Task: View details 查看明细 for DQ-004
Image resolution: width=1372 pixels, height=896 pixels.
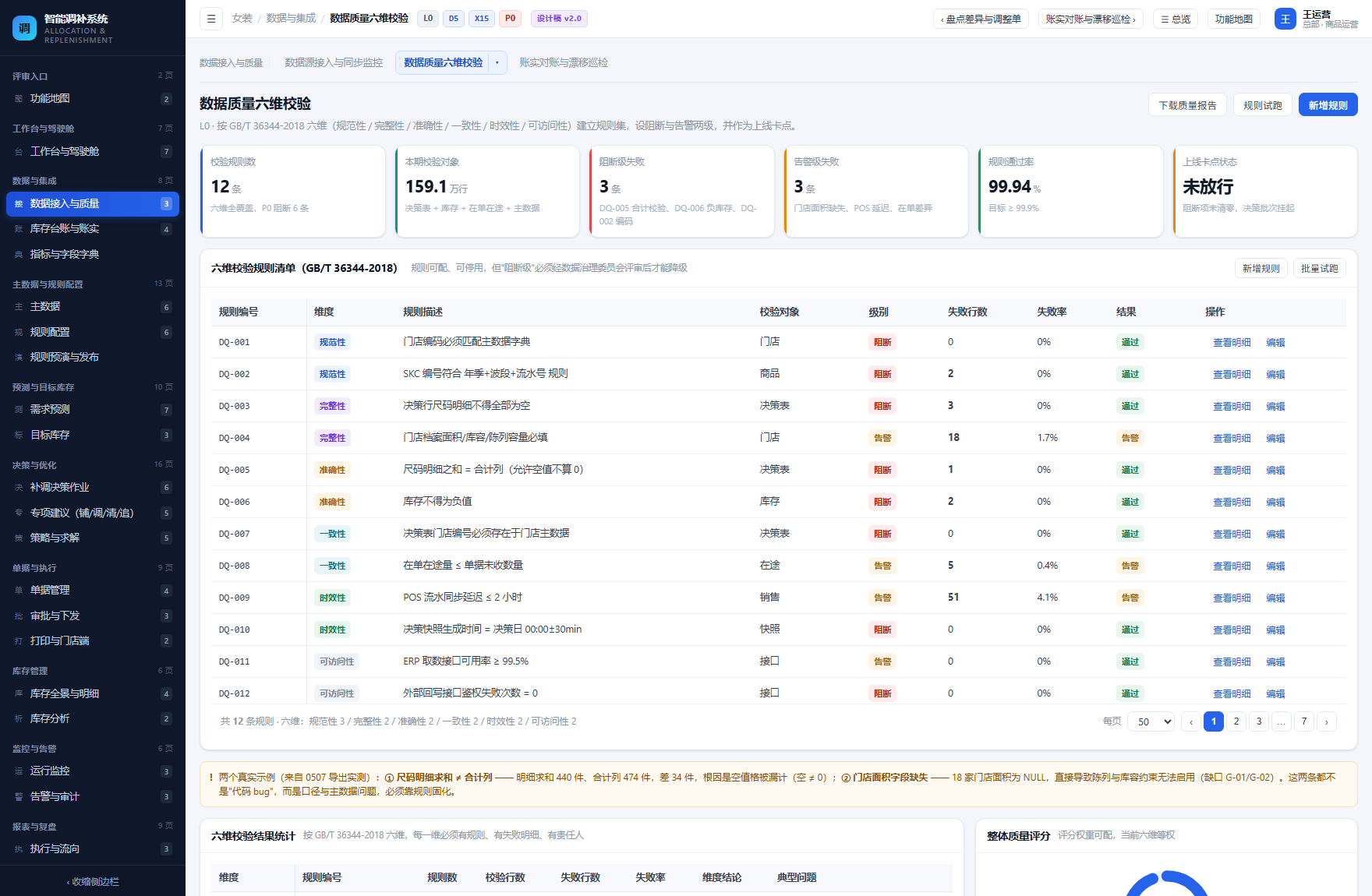Action: 1232,439
